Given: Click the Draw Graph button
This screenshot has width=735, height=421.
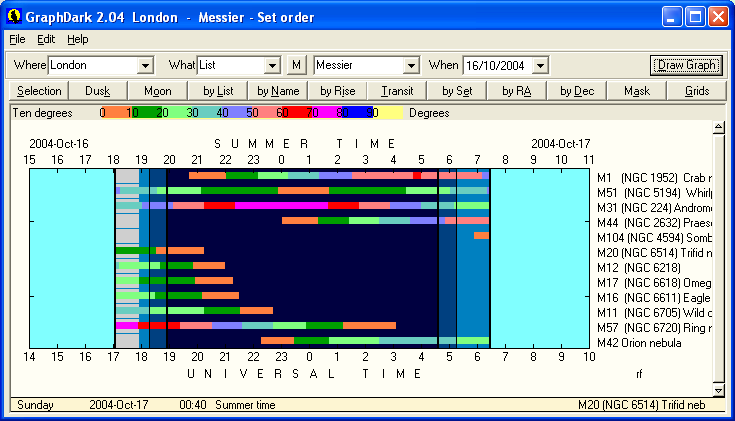Looking at the screenshot, I should [x=685, y=65].
